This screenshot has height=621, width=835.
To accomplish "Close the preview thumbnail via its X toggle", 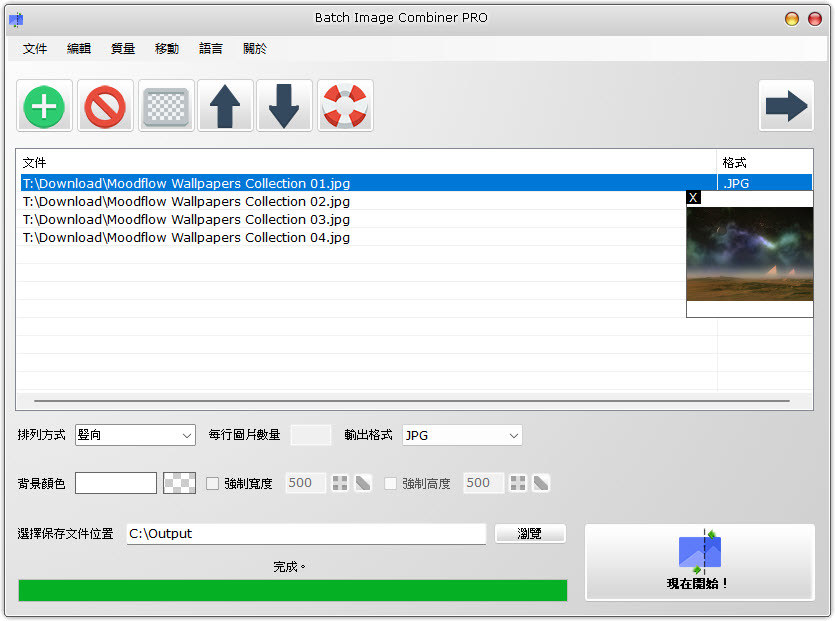I will [693, 197].
